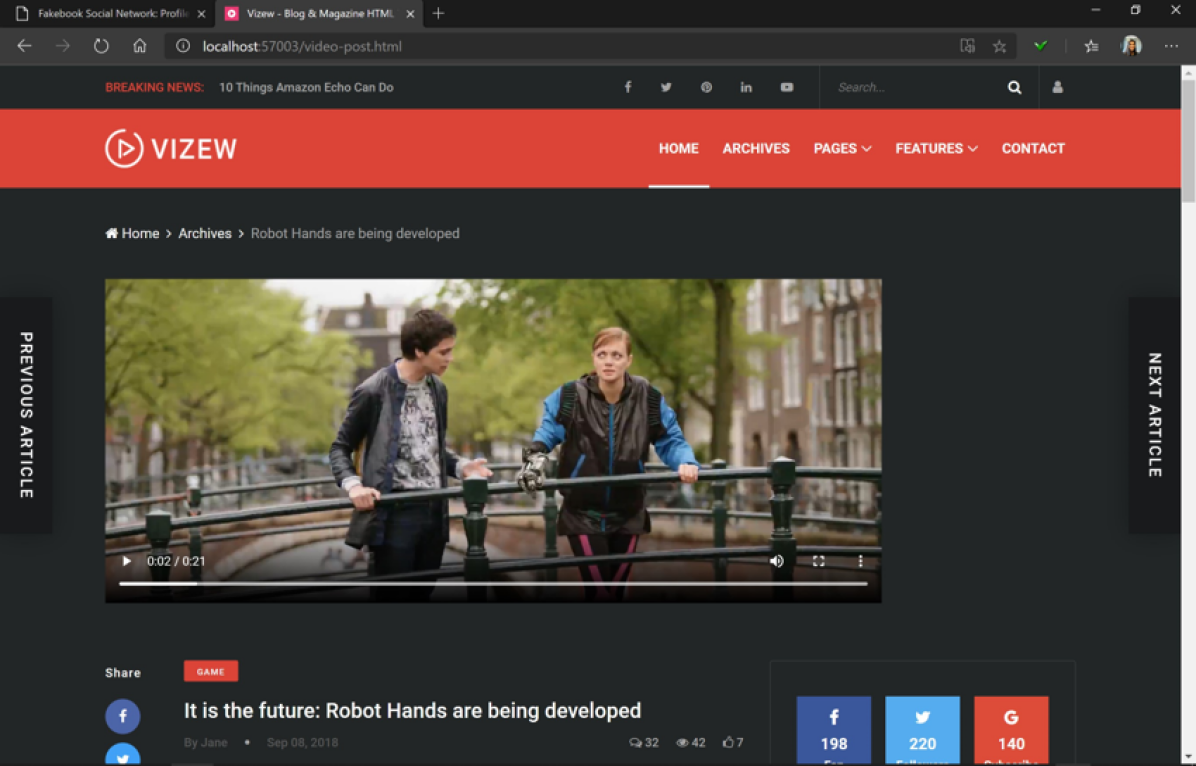Open the user account icon
This screenshot has width=1196, height=766.
coord(1057,87)
